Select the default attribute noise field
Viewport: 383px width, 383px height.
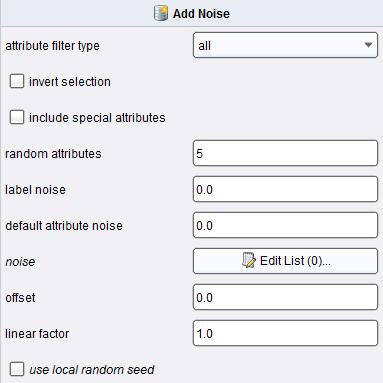[x=285, y=225]
